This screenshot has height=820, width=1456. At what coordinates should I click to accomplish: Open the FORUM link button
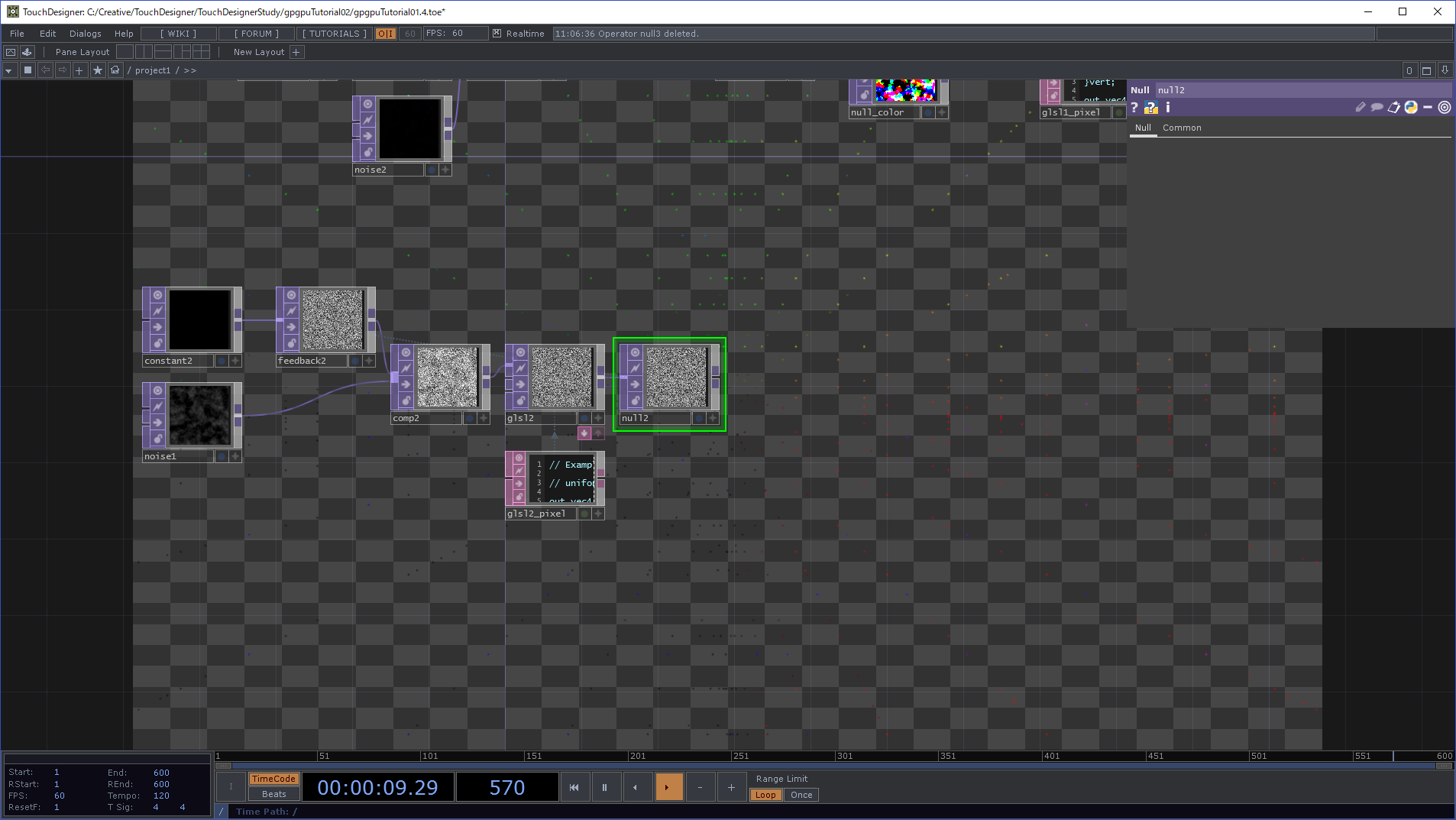click(257, 34)
